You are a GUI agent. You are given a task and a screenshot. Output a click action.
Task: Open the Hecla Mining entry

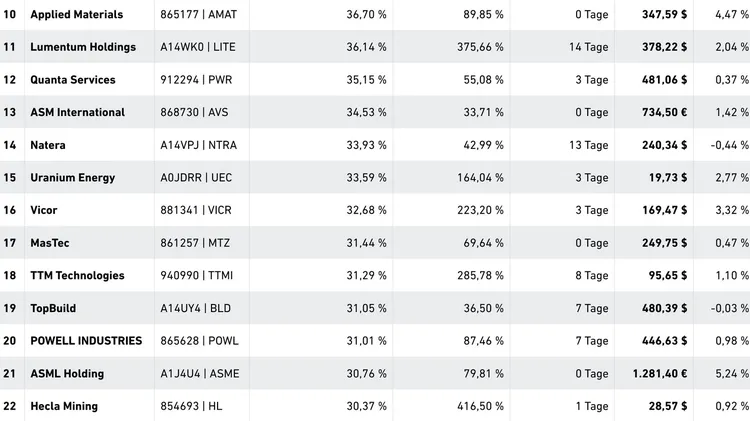64,406
